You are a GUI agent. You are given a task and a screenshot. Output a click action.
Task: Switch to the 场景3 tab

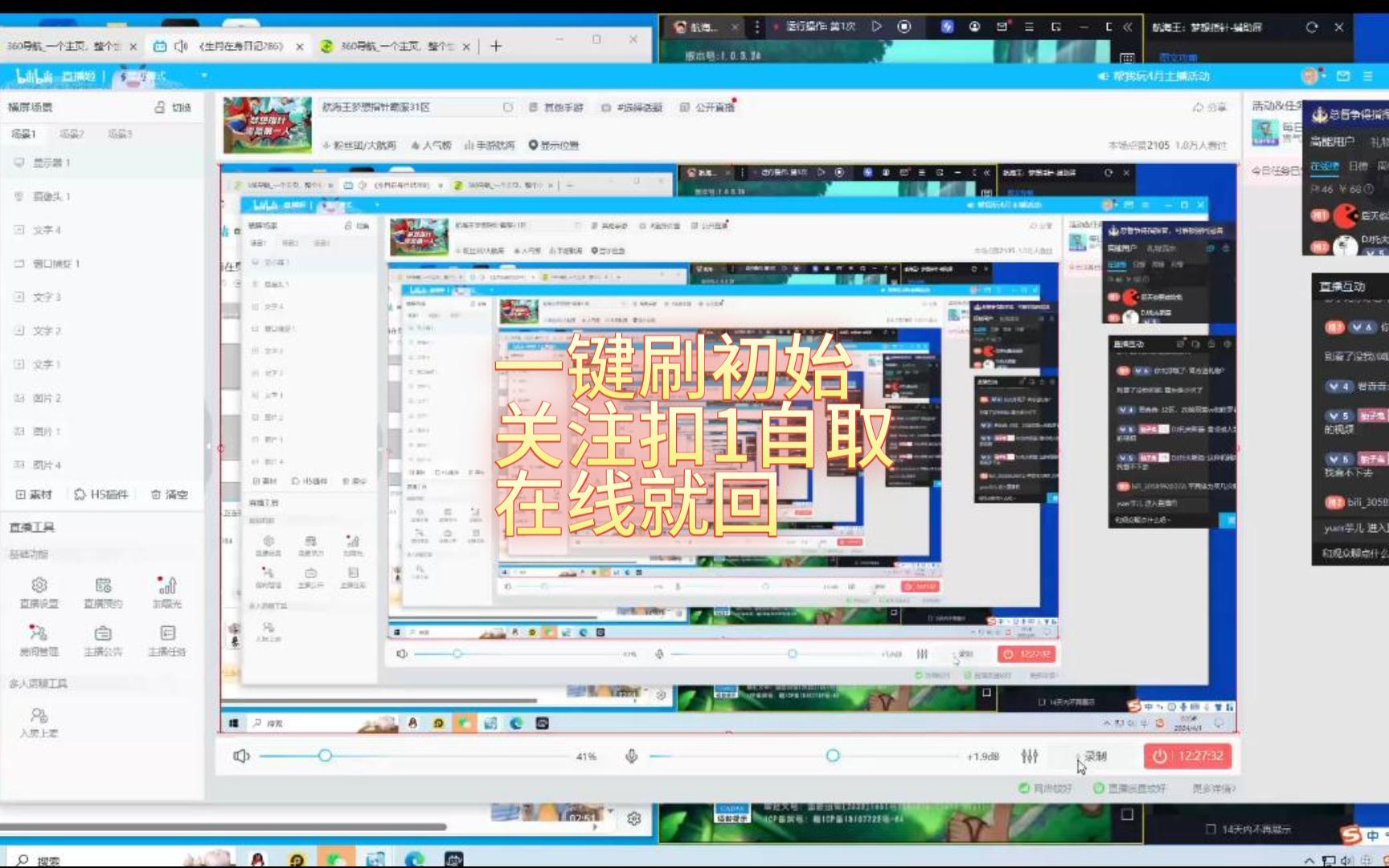coord(120,133)
